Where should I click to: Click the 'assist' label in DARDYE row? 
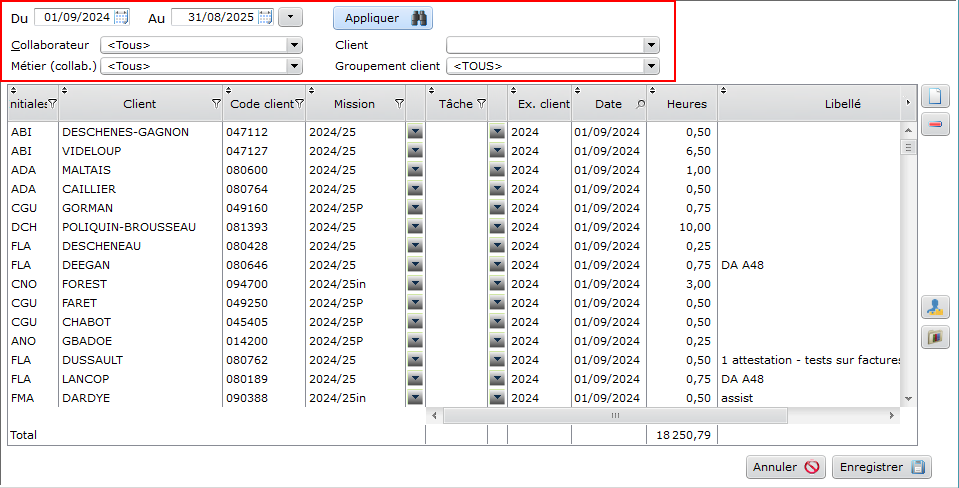pos(737,398)
